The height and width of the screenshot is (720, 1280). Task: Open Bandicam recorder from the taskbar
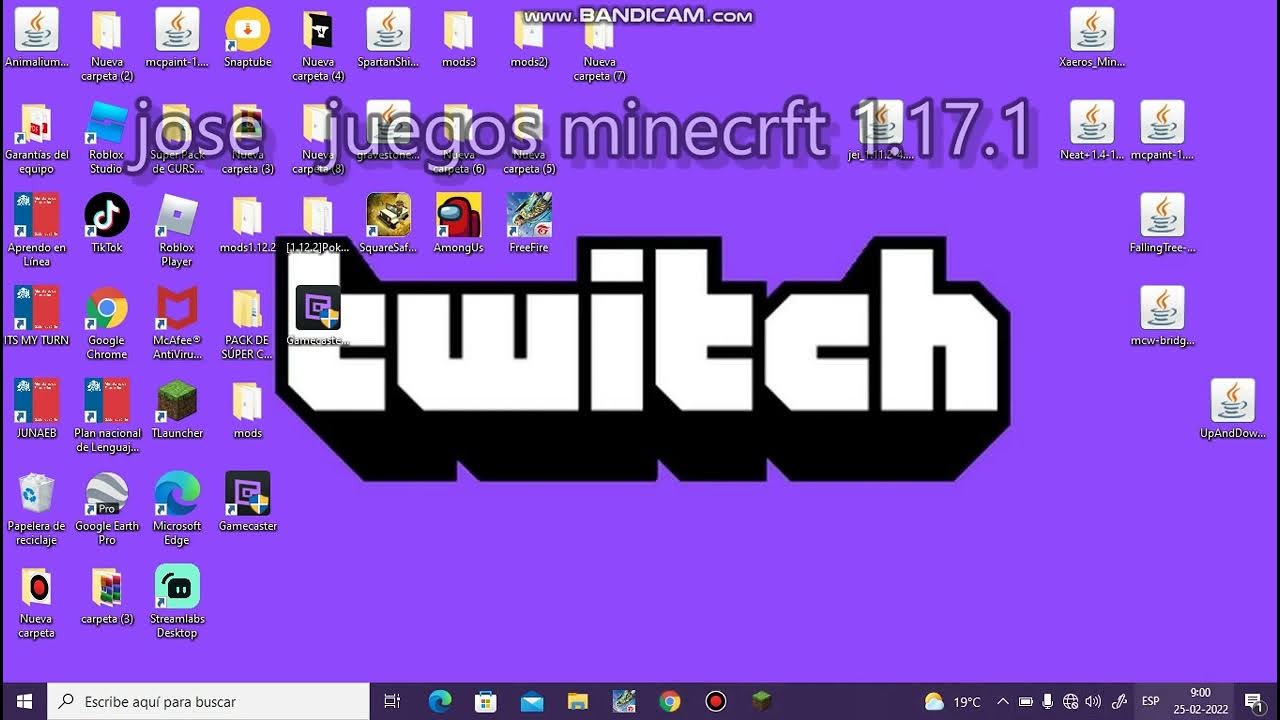coord(716,701)
